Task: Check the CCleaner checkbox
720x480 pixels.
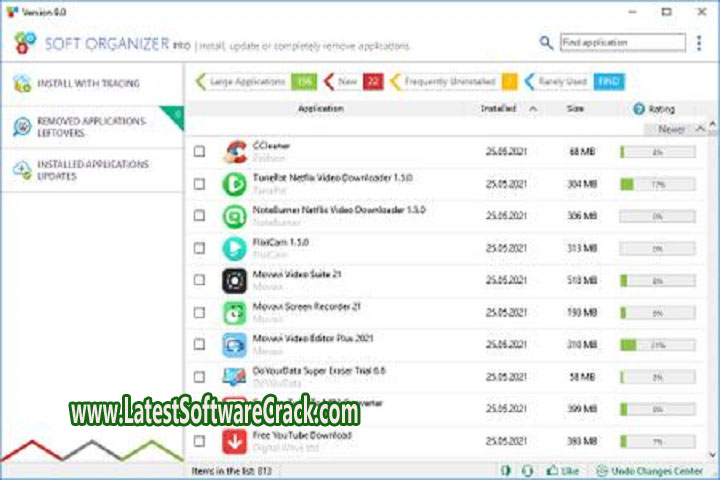Action: [199, 152]
